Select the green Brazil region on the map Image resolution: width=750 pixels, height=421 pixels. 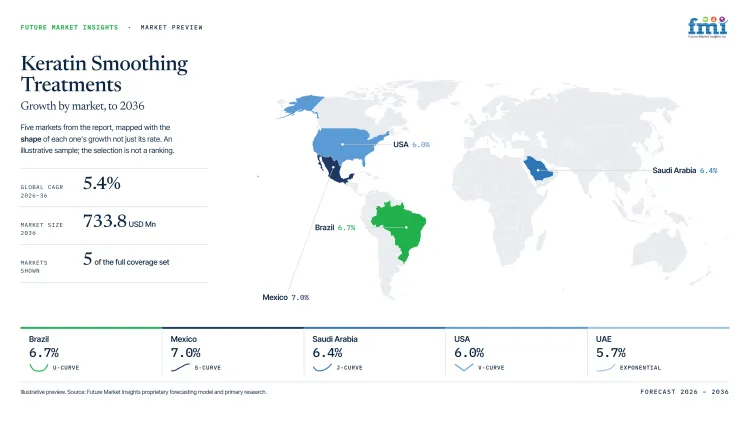tap(399, 230)
